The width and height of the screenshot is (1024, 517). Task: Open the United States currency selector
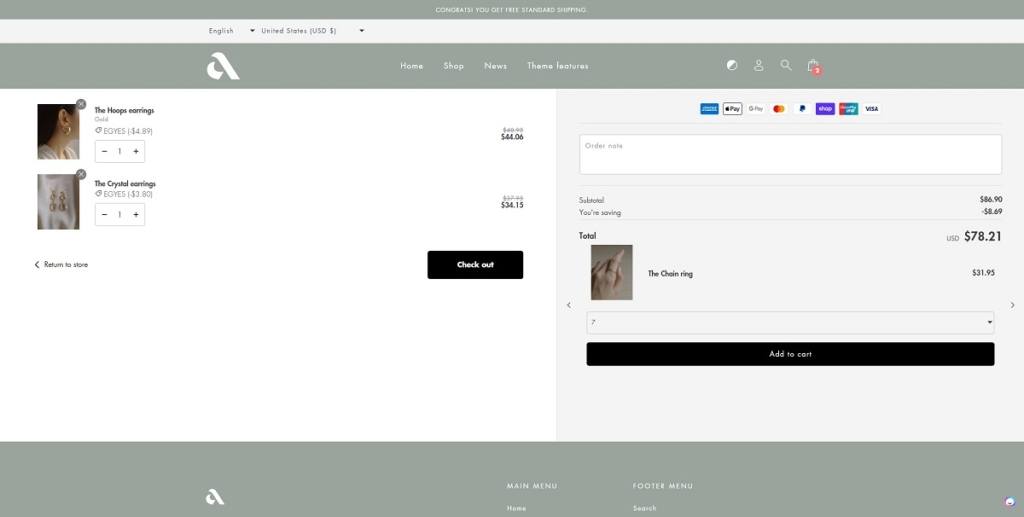pos(312,31)
